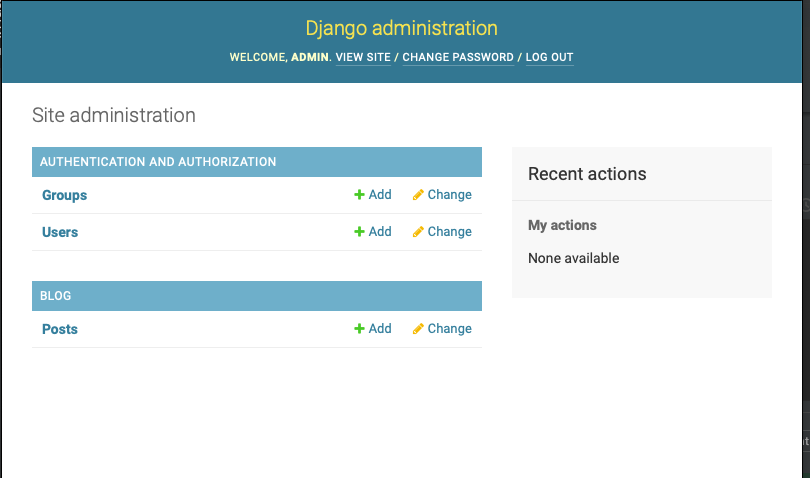Screen dimensions: 810x478
Task: Click the View Site link
Action: 363,58
